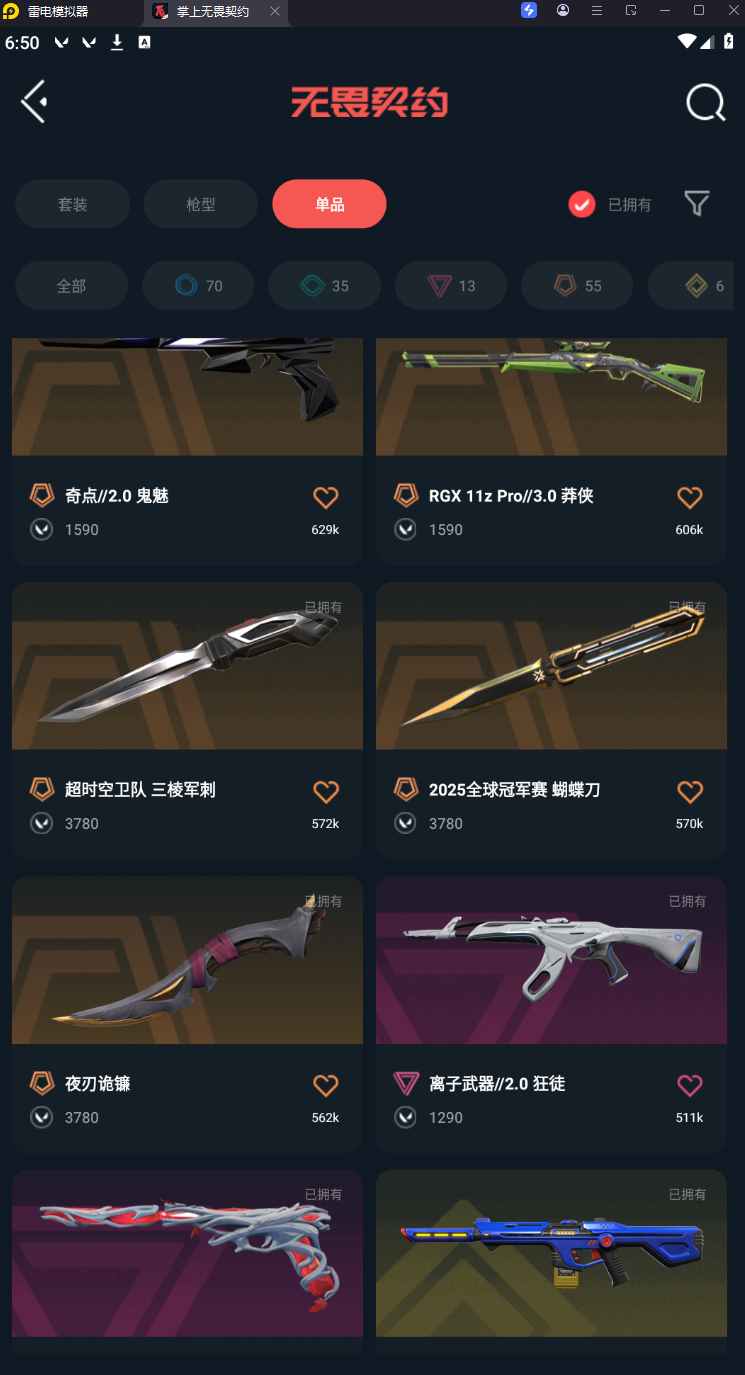This screenshot has width=745, height=1375.
Task: Select the 单品 tab
Action: point(329,204)
